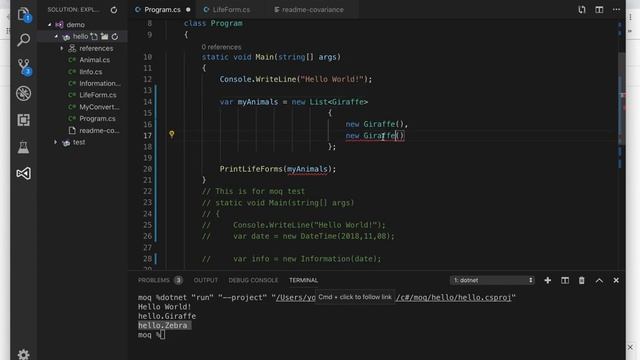Screen dimensions: 640x360
Task: Open the Search view in activity bar
Action: pos(23,40)
